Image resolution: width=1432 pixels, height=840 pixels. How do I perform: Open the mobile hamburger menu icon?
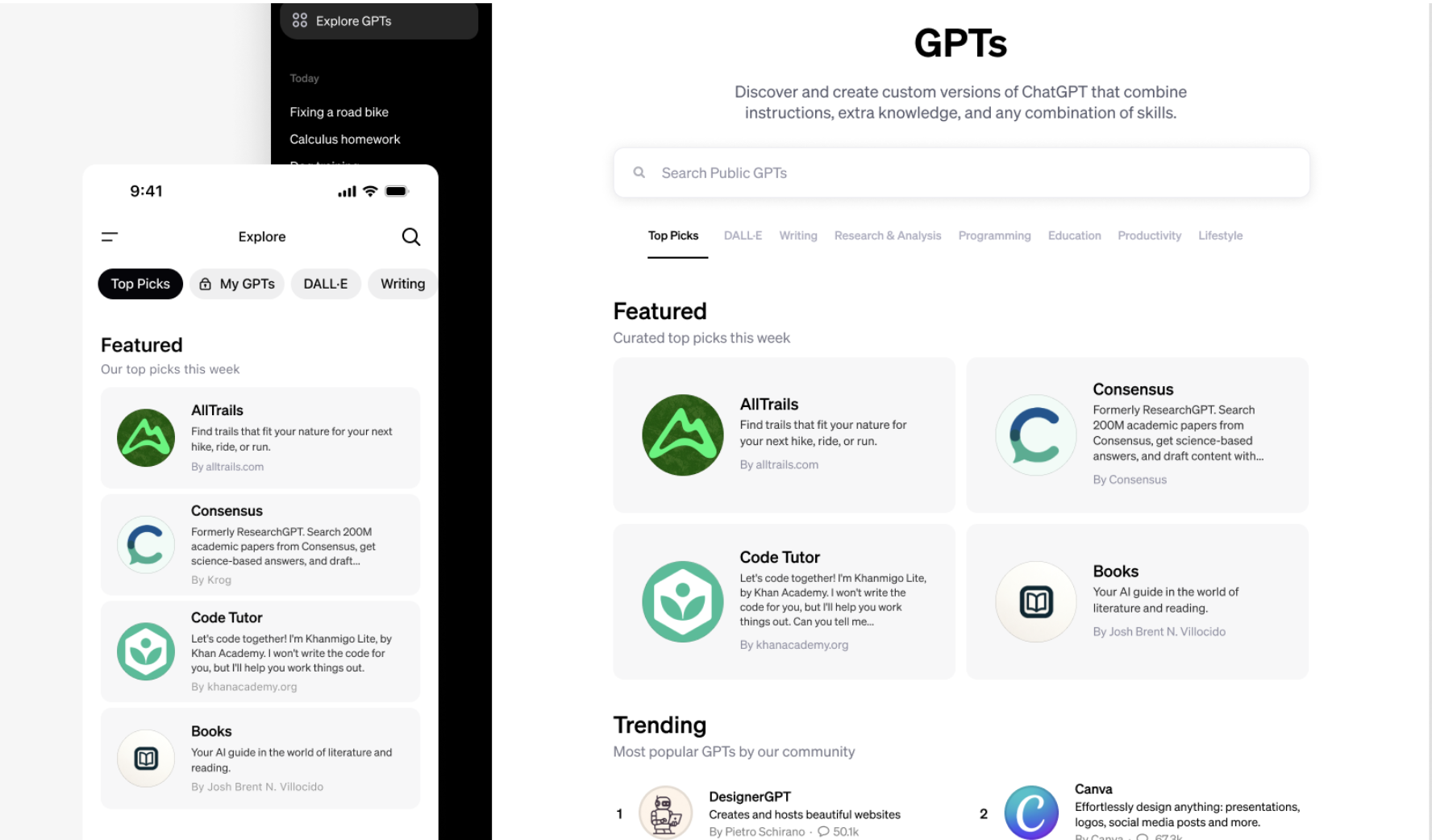[110, 236]
